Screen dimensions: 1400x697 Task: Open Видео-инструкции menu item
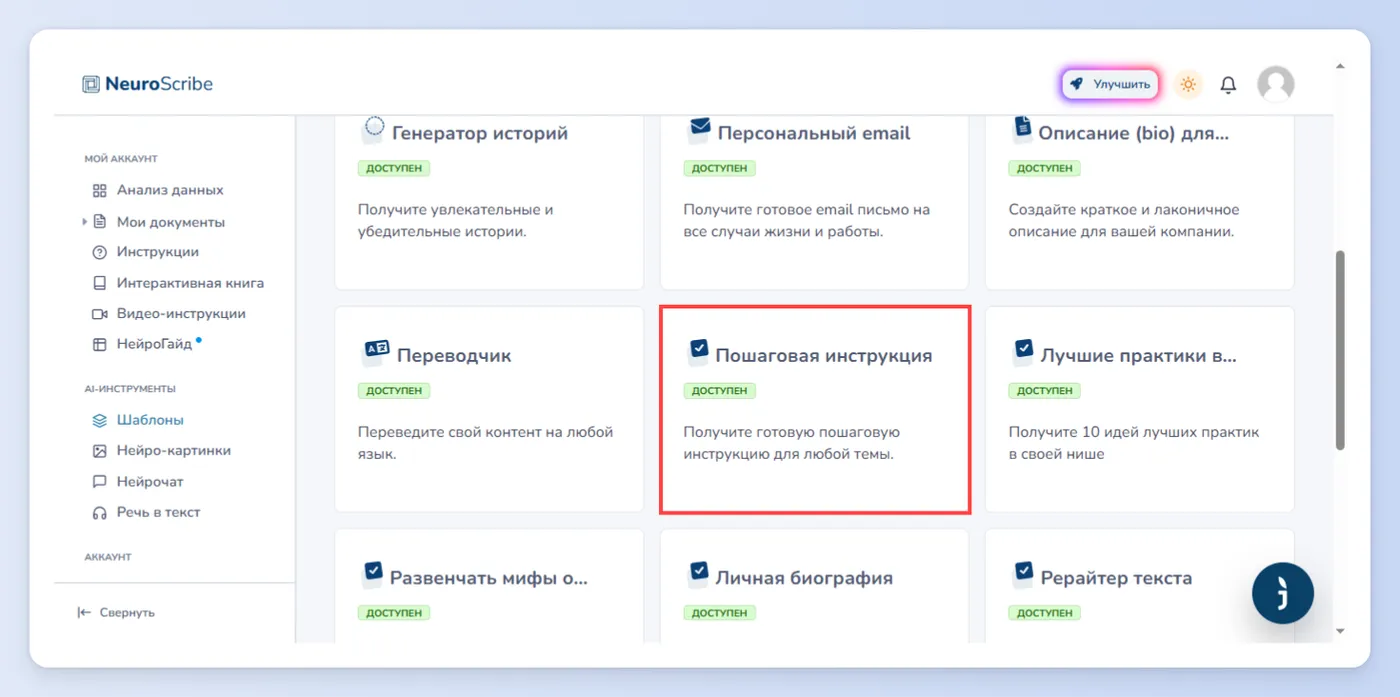point(181,313)
